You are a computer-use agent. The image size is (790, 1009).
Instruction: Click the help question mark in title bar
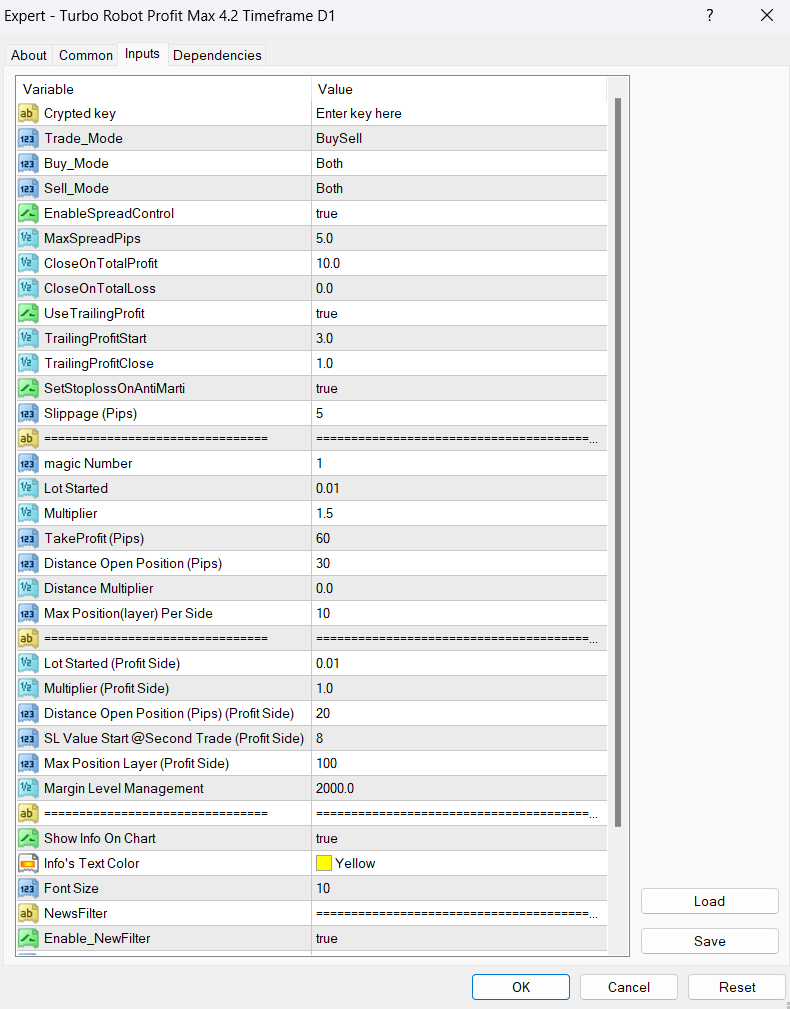(x=710, y=16)
